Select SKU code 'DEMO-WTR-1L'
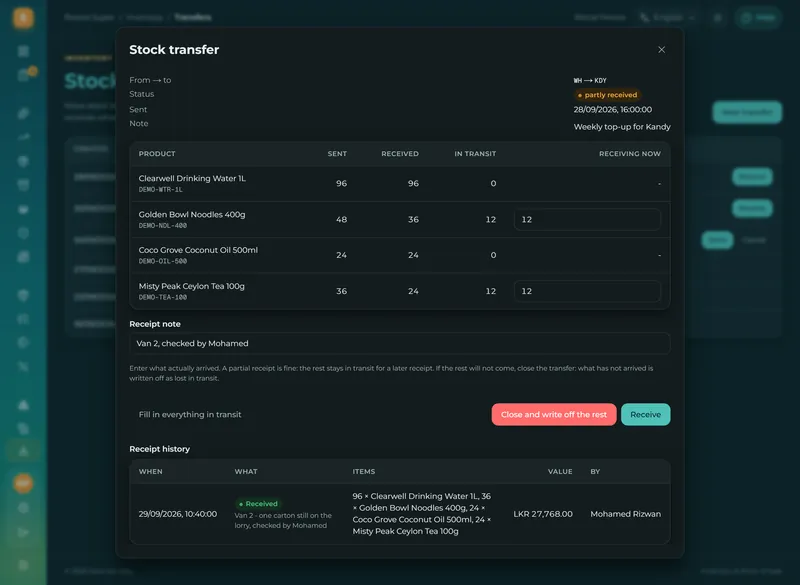The image size is (800, 585). click(160, 190)
